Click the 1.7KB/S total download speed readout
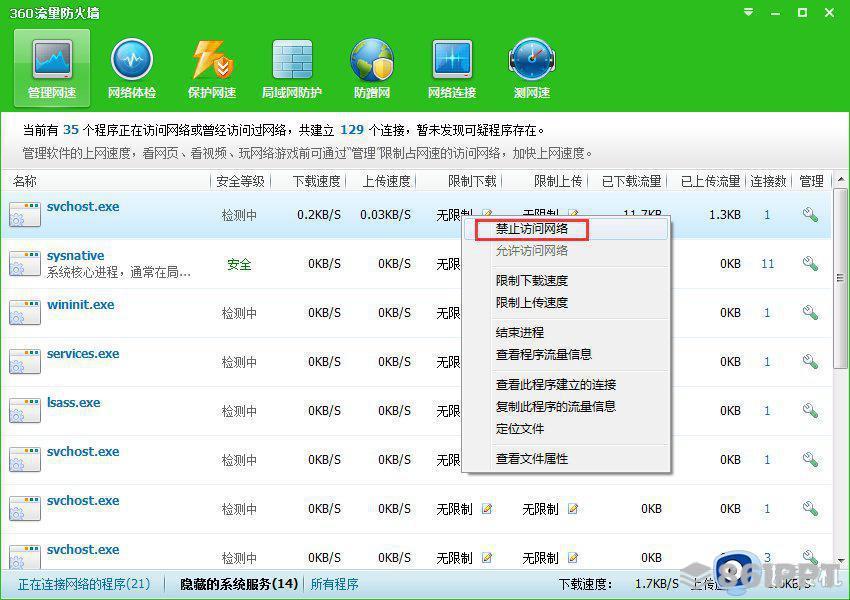Image resolution: width=850 pixels, height=600 pixels. tap(656, 584)
